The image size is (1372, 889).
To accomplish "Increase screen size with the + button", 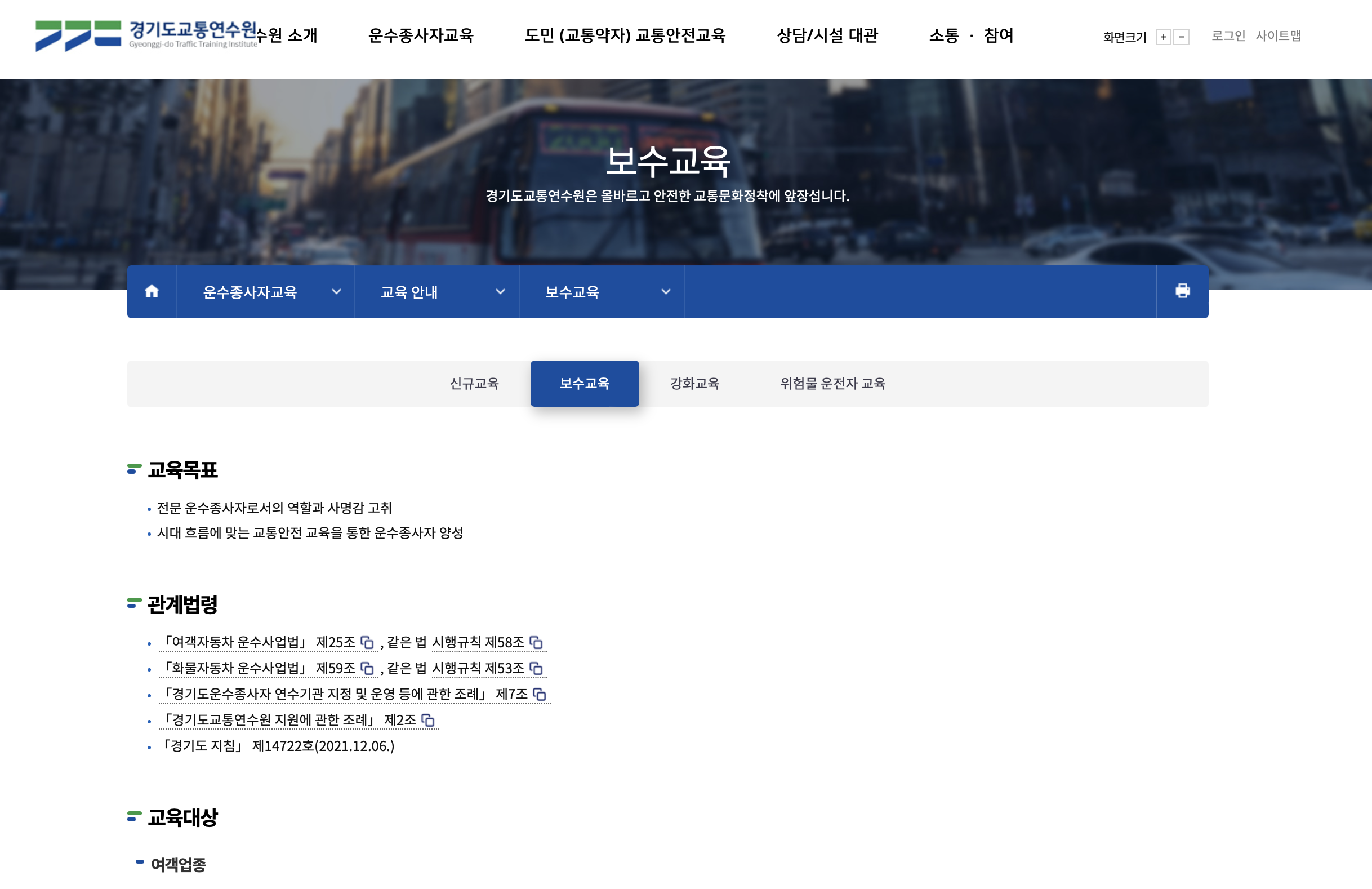I will [x=1163, y=37].
